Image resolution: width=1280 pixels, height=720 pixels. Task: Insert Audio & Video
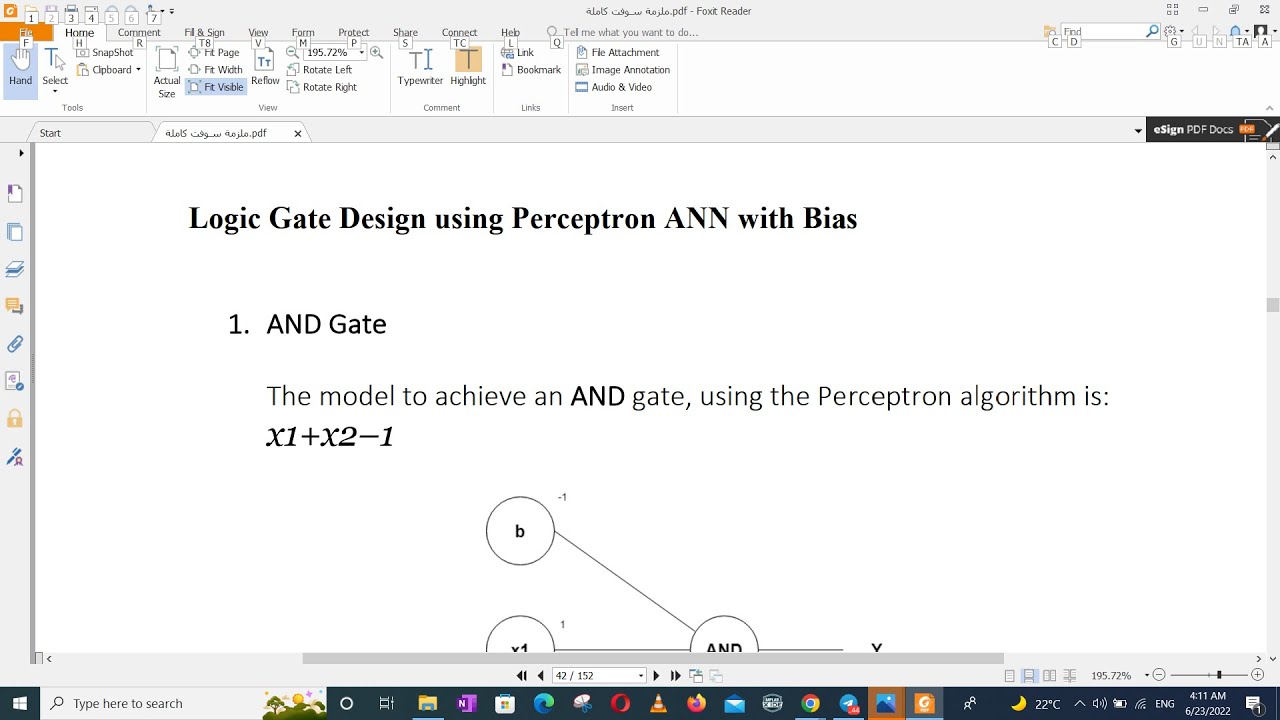[613, 87]
